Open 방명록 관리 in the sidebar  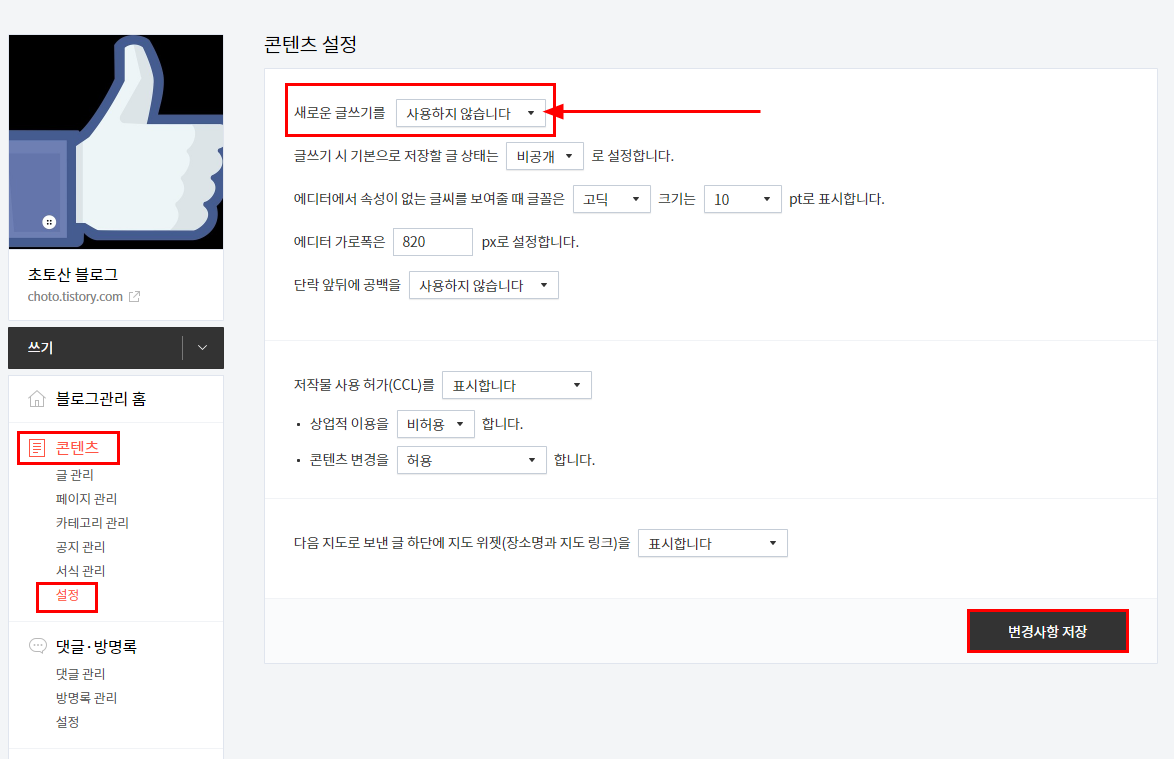tap(86, 698)
